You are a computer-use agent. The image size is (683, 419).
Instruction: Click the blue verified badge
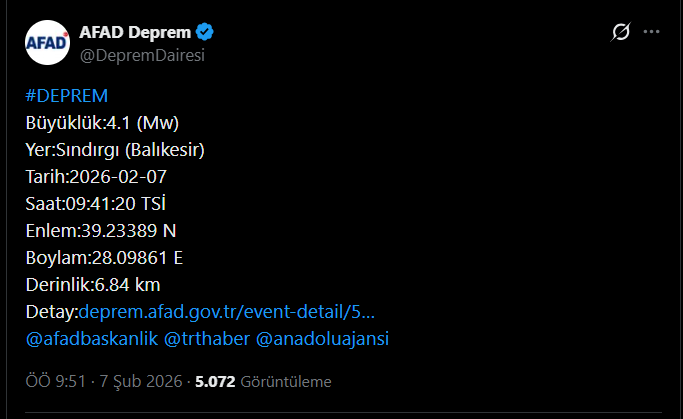click(x=205, y=33)
